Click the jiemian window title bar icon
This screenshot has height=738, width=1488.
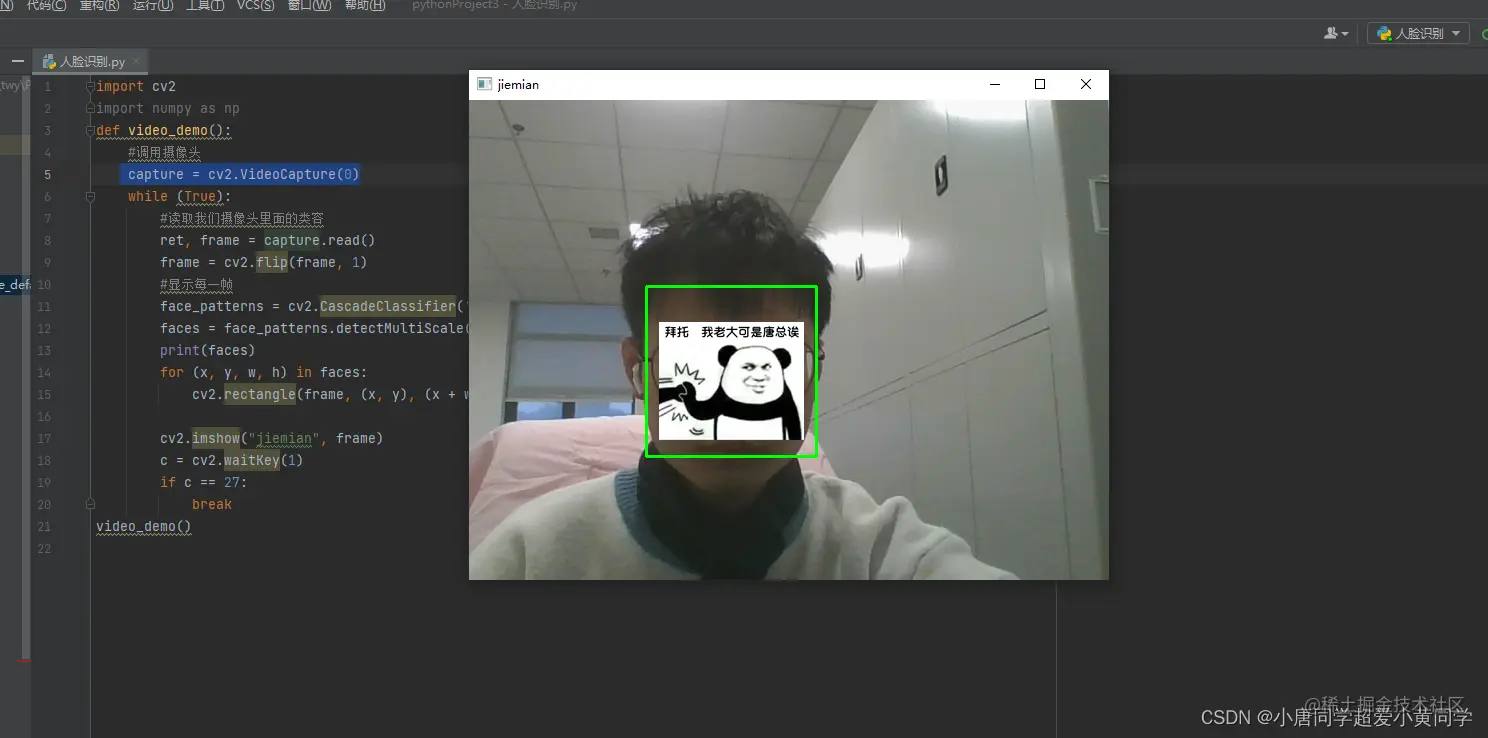pyautogui.click(x=483, y=84)
